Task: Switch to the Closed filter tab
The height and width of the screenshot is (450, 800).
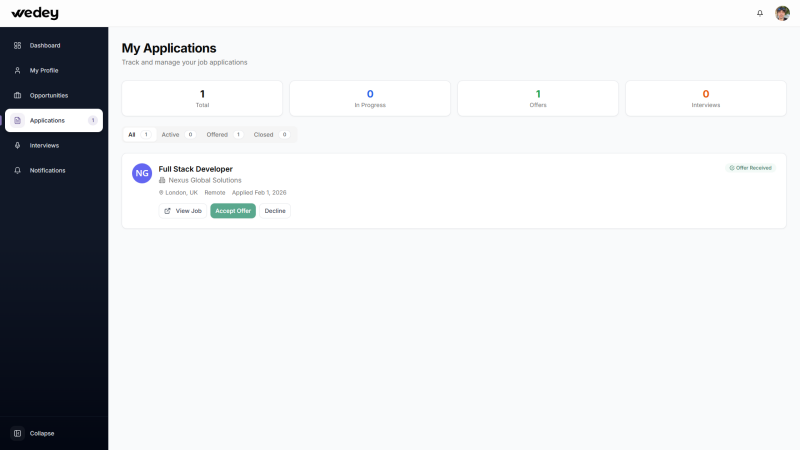Action: point(270,134)
